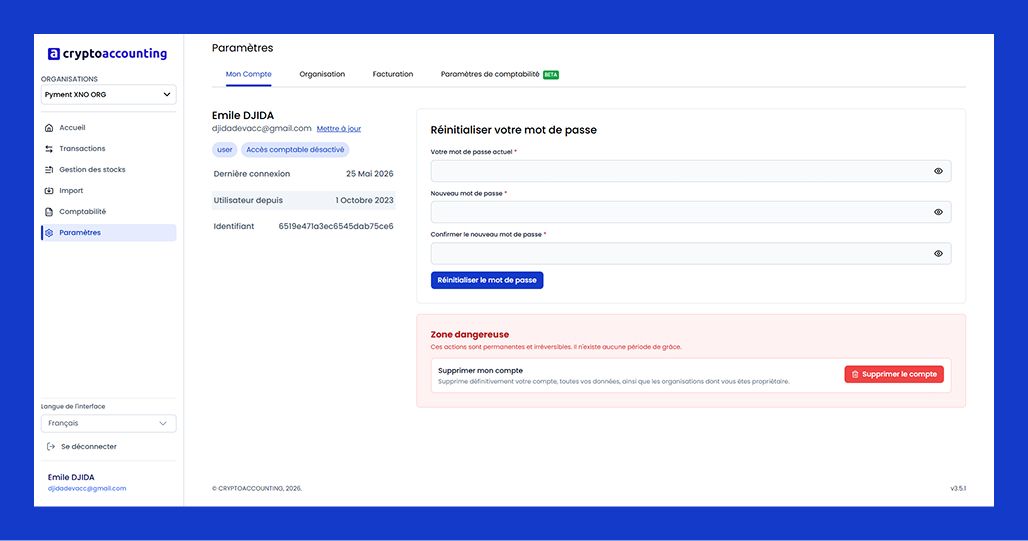Click the Emile DJIDA name in sidebar footer

click(x=71, y=477)
